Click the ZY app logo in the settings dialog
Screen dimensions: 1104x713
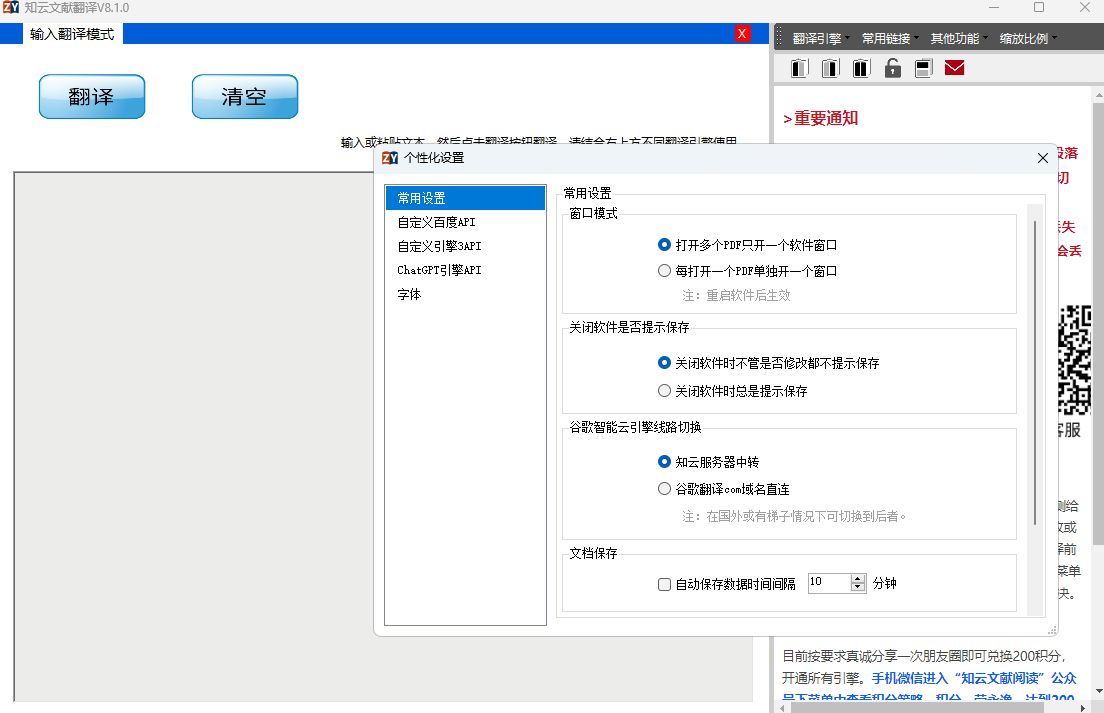point(390,158)
